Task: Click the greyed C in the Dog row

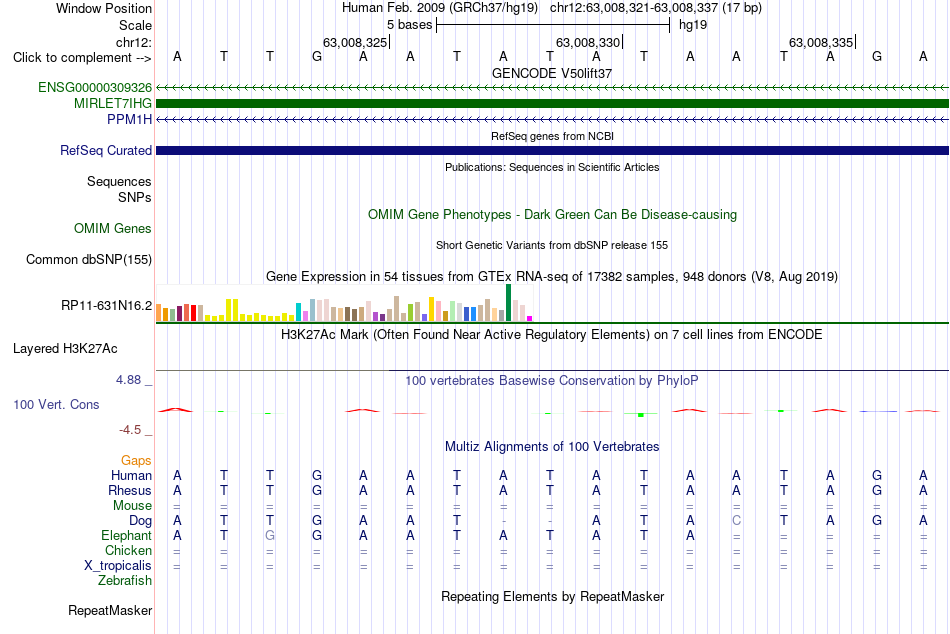Action: (736, 521)
